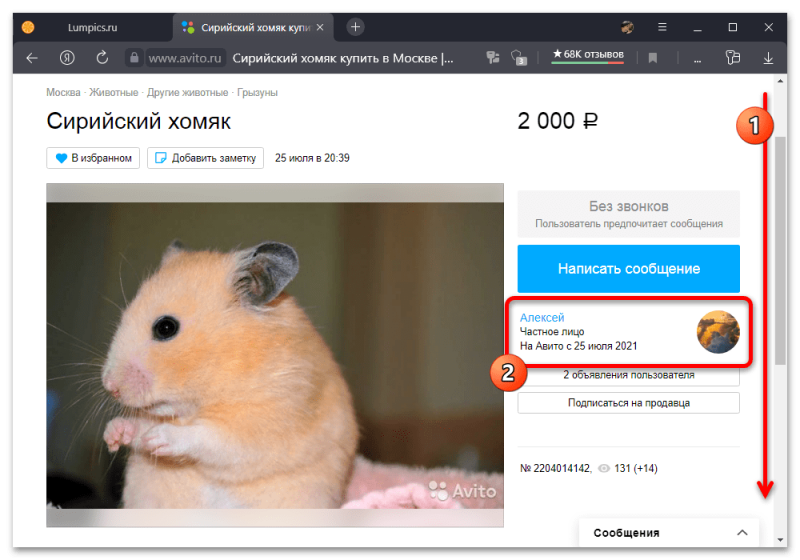Screen dimensions: 800x560
Task: Click the extension icon with badge 3
Action: tap(518, 58)
